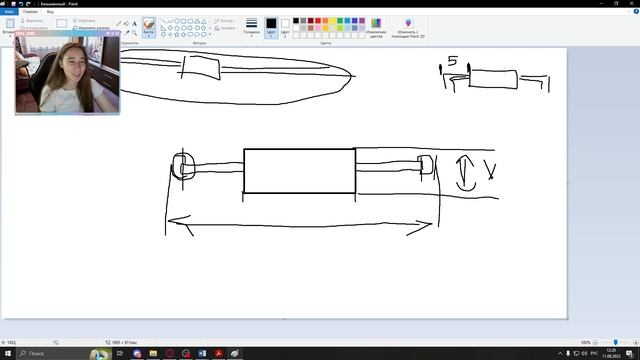Choose the Rounded rectangle shape
This screenshot has width=640, height=360.
[190, 21]
